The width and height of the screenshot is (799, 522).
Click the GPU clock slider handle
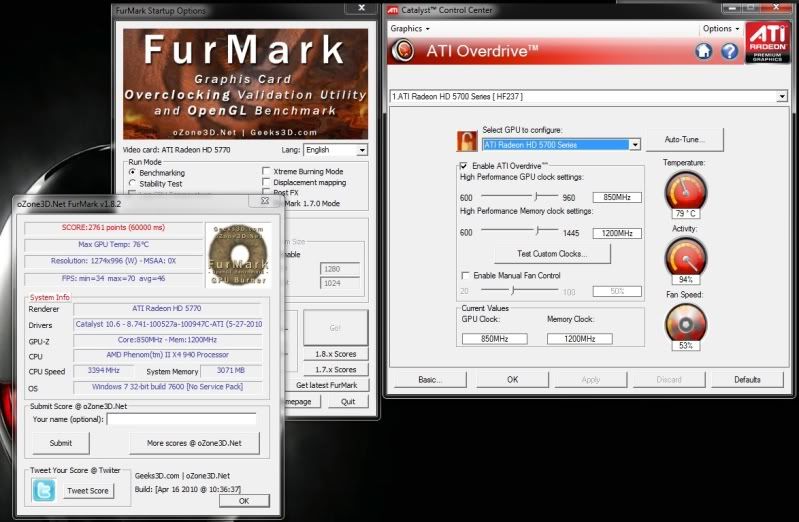point(536,196)
